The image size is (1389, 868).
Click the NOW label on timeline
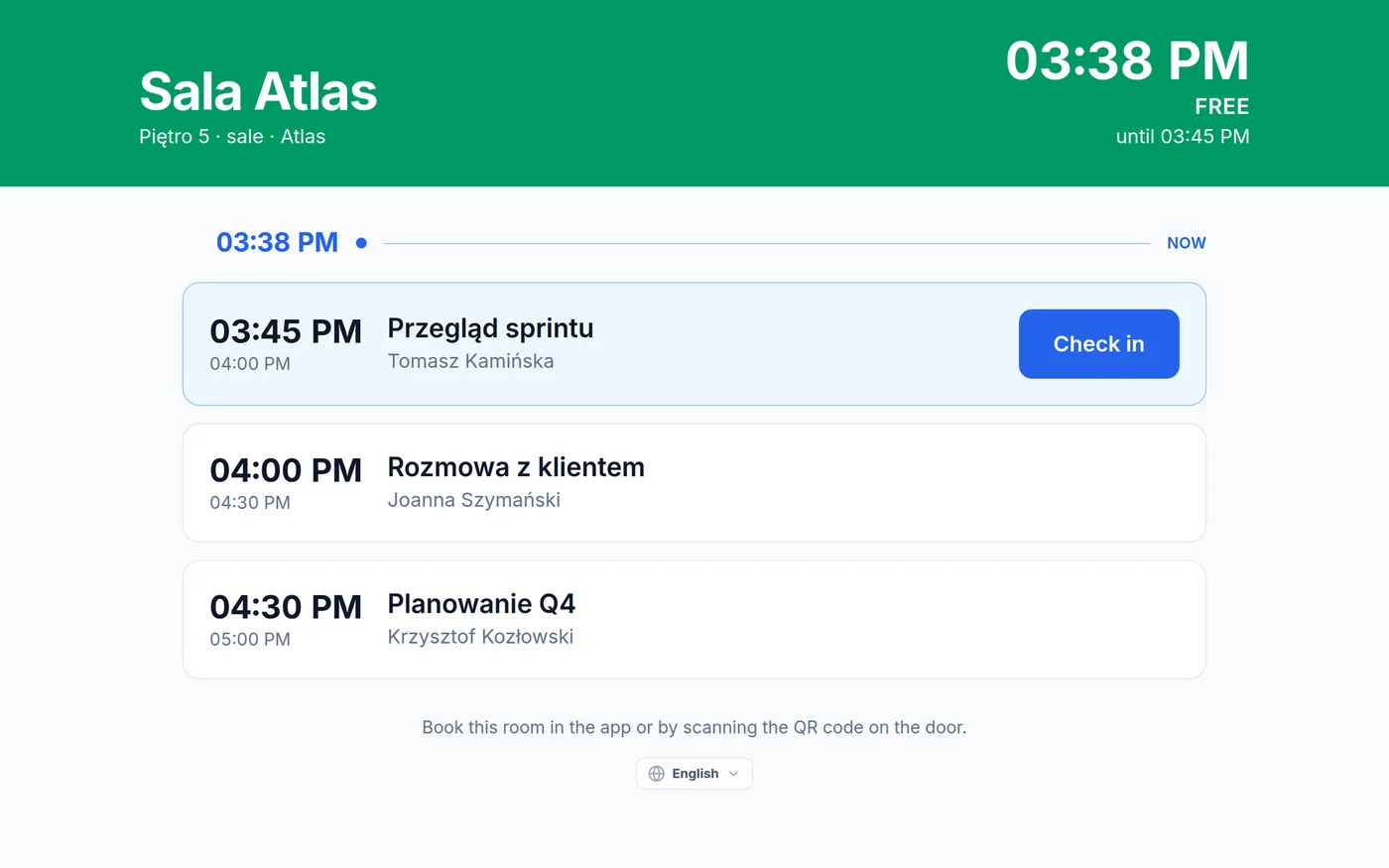coord(1187,243)
